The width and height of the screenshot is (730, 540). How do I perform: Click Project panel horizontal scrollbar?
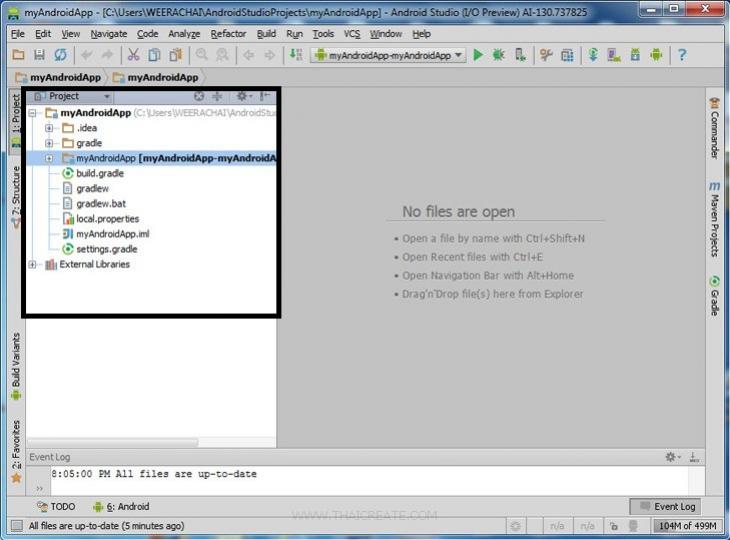click(113, 441)
